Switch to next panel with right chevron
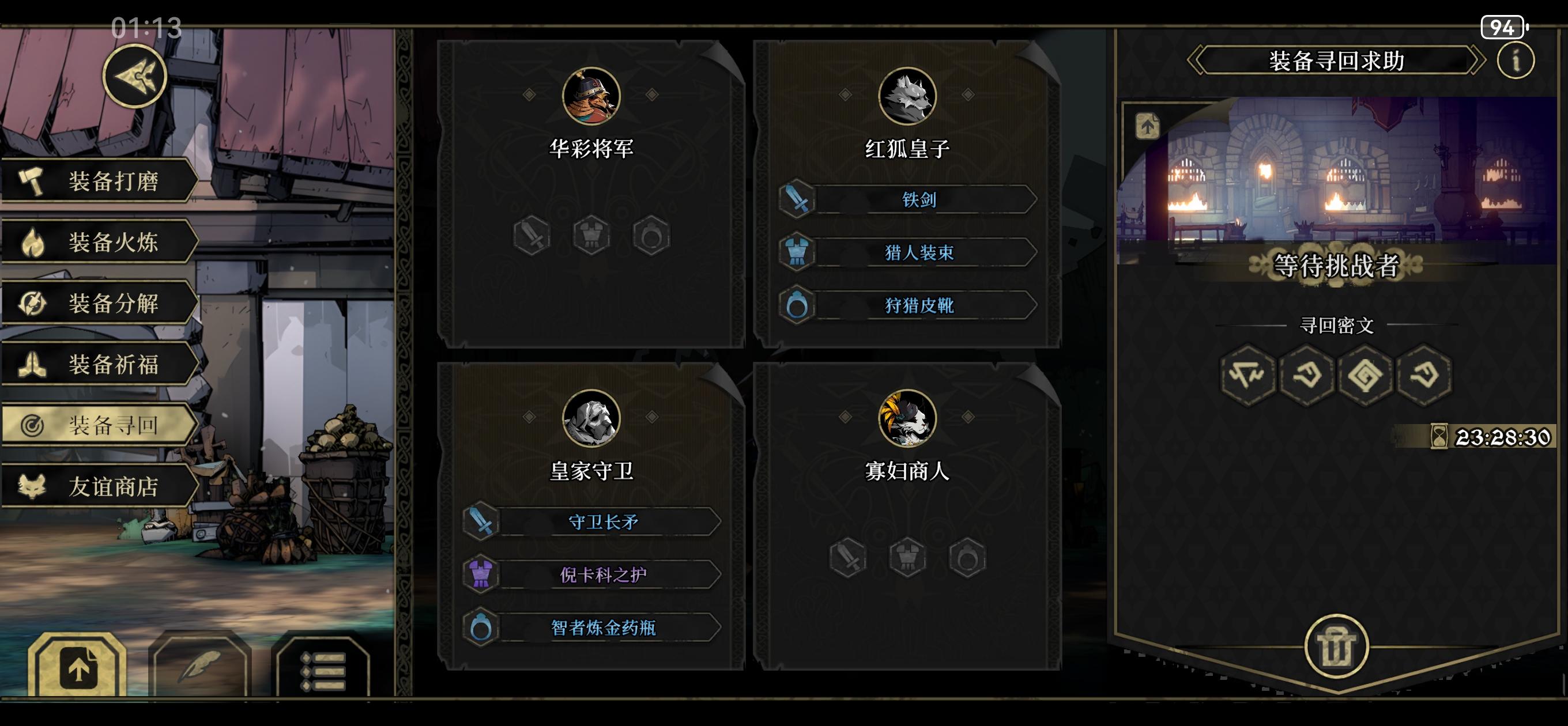The height and width of the screenshot is (726, 1568). [x=1477, y=60]
